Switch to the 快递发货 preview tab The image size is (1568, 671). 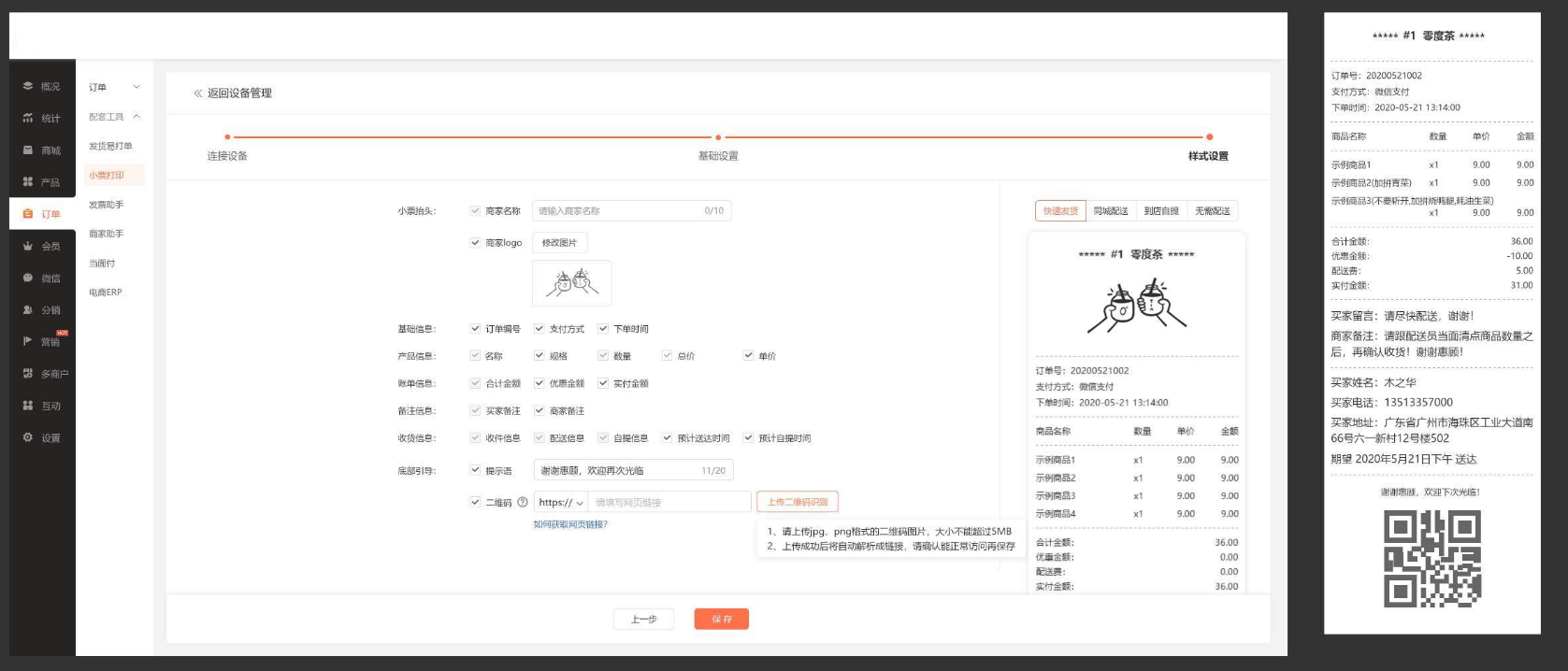pos(1060,211)
